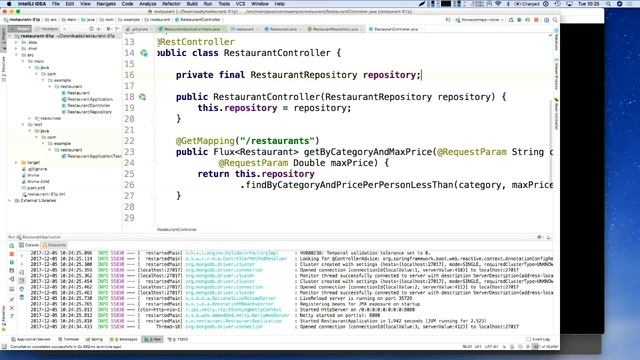This screenshot has width=640, height=360.
Task: Click the hide Project panel icon
Action: tap(117, 29)
